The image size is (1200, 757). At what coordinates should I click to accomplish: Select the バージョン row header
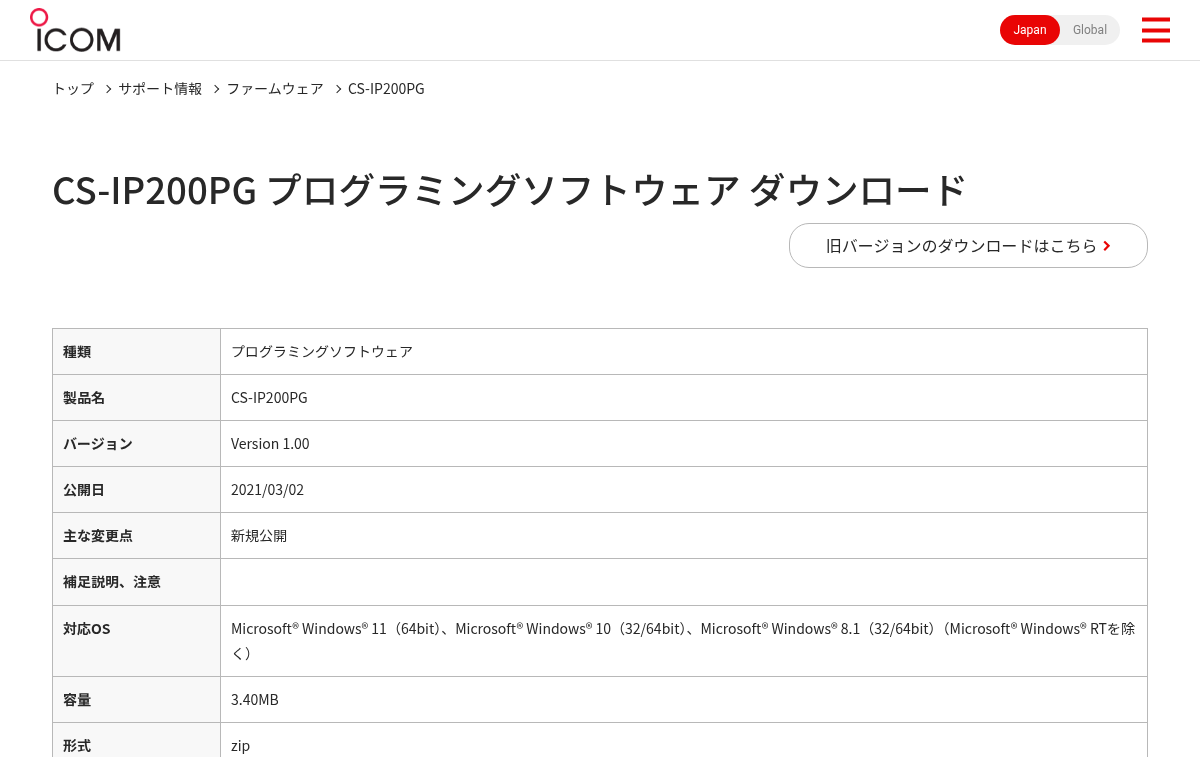136,443
